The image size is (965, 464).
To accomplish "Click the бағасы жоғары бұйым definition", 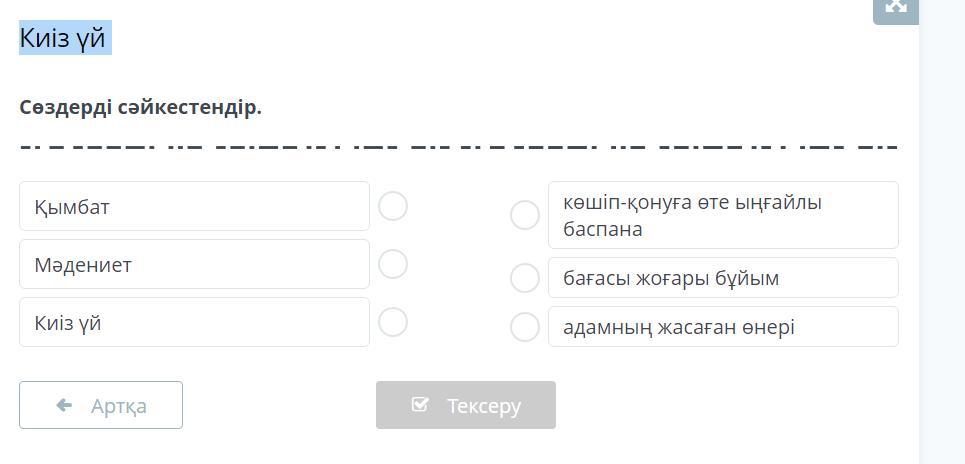I will click(x=722, y=278).
